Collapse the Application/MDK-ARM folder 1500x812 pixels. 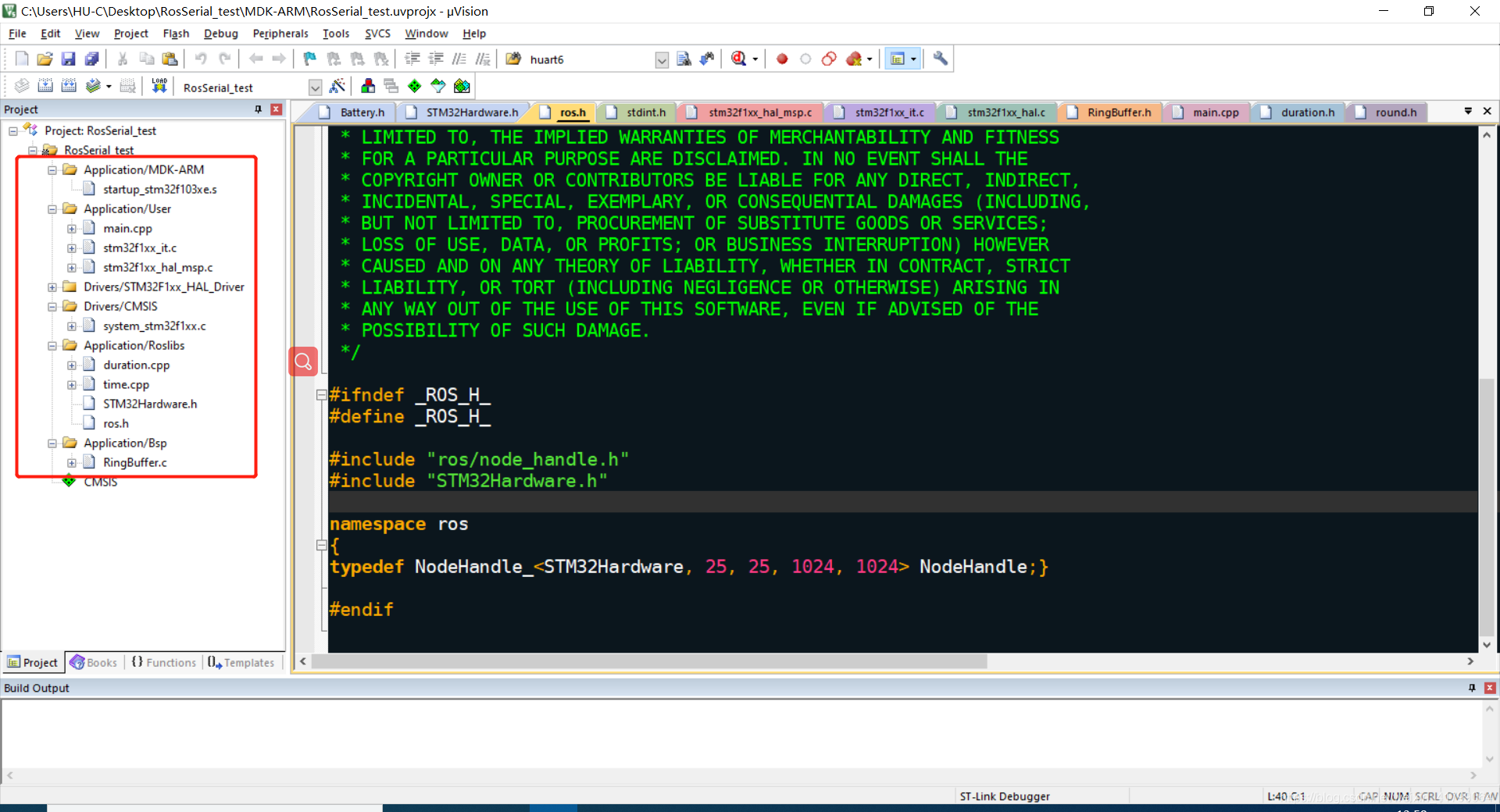(x=52, y=170)
